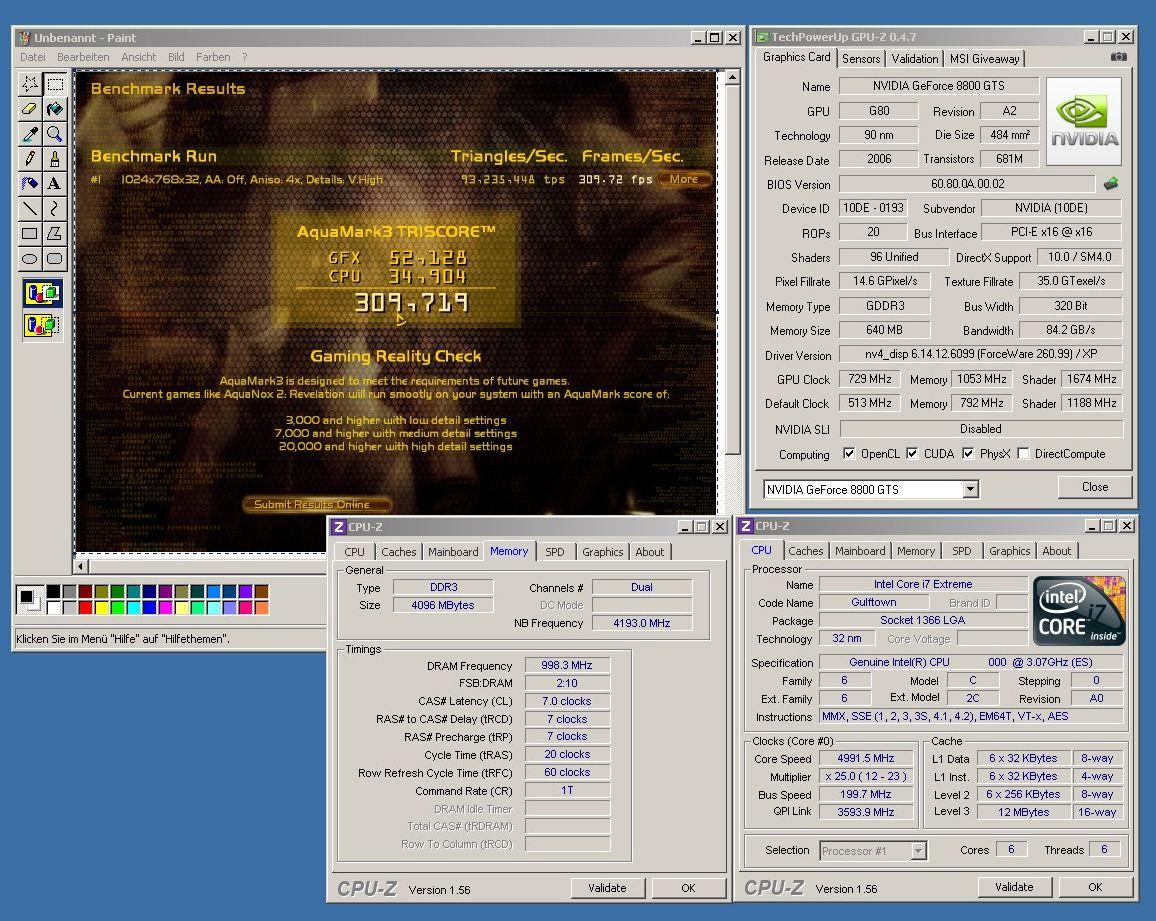
Task: Click the NVIDIA logo in GPU-Z
Action: tap(1084, 121)
